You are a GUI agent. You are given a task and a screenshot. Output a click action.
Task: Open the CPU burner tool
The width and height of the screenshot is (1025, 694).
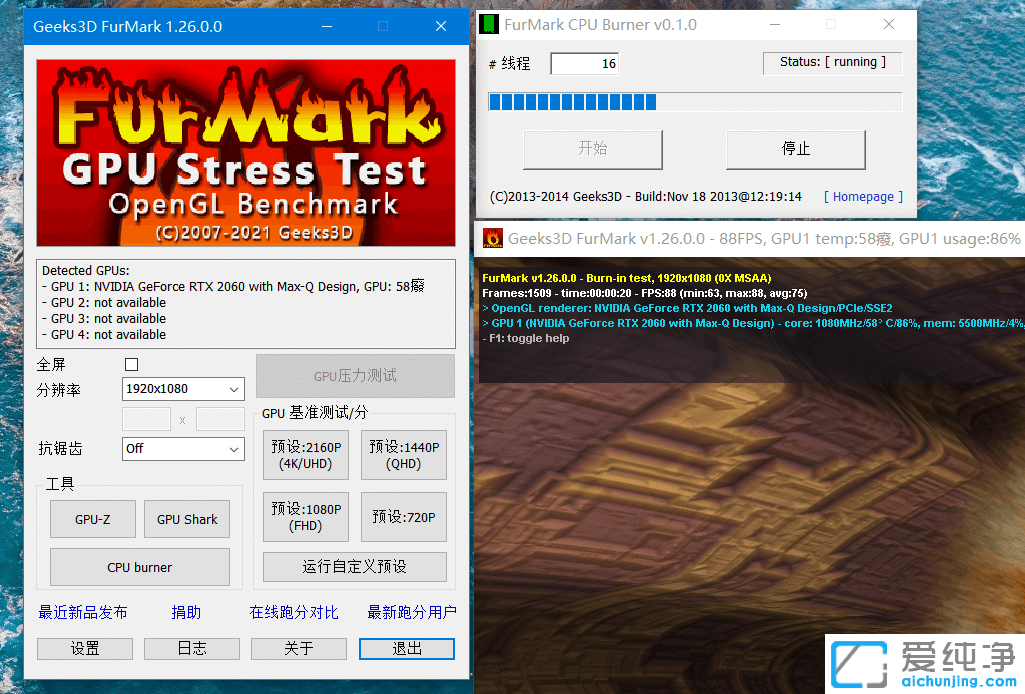(x=140, y=567)
